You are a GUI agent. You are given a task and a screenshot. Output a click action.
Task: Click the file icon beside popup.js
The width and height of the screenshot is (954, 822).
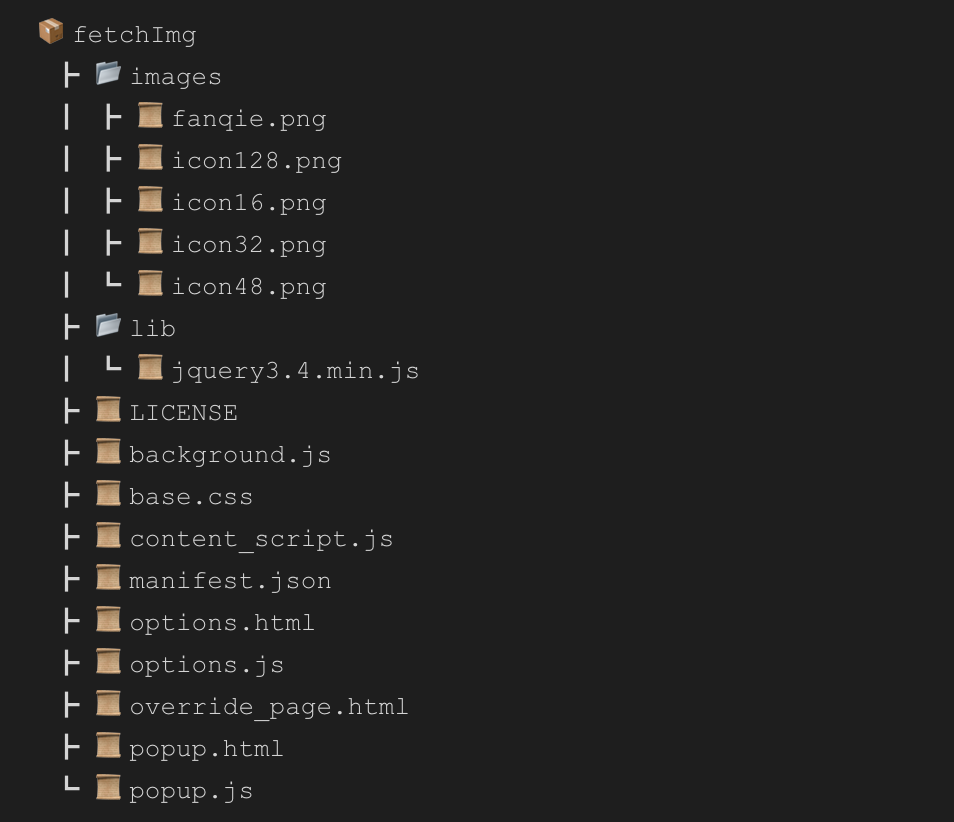tap(108, 788)
